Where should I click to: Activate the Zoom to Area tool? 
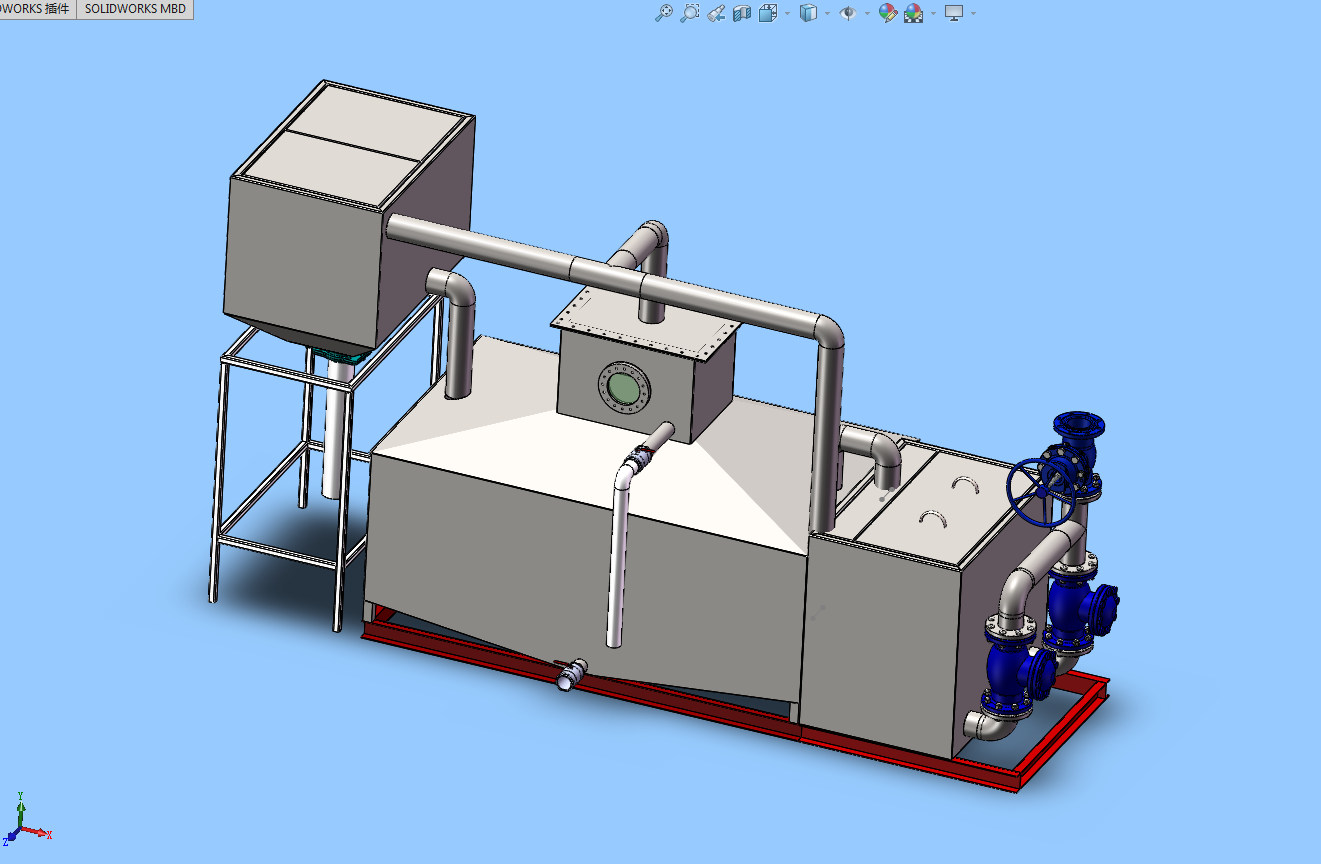coord(690,13)
